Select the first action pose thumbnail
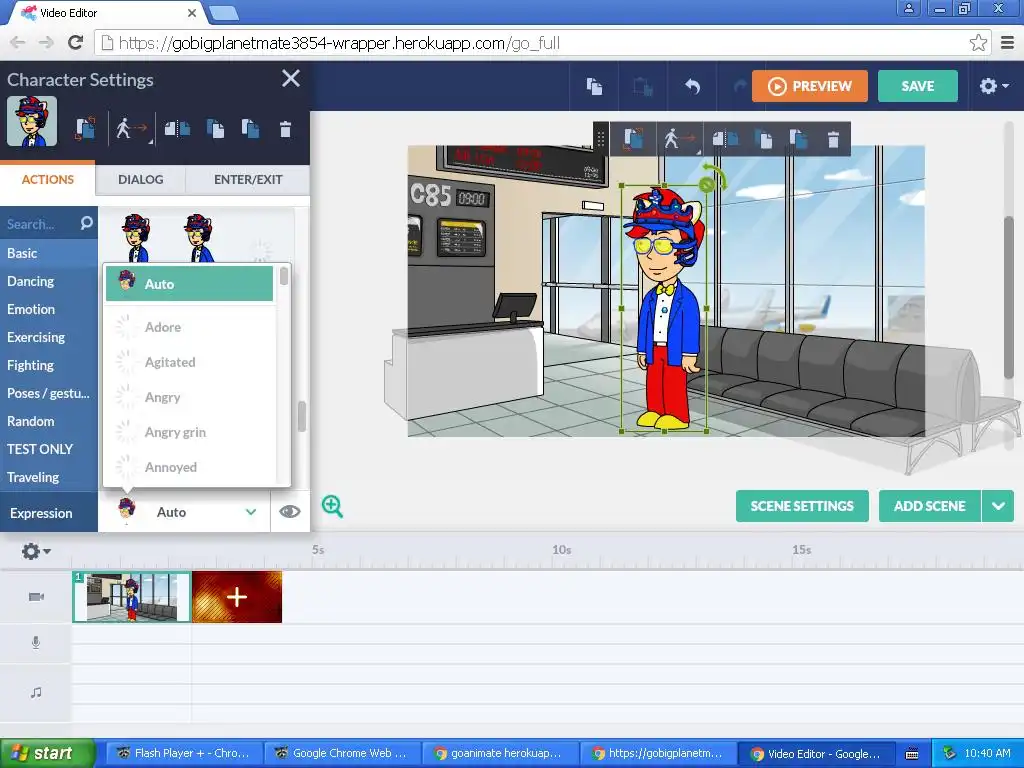The width and height of the screenshot is (1024, 768). (136, 238)
